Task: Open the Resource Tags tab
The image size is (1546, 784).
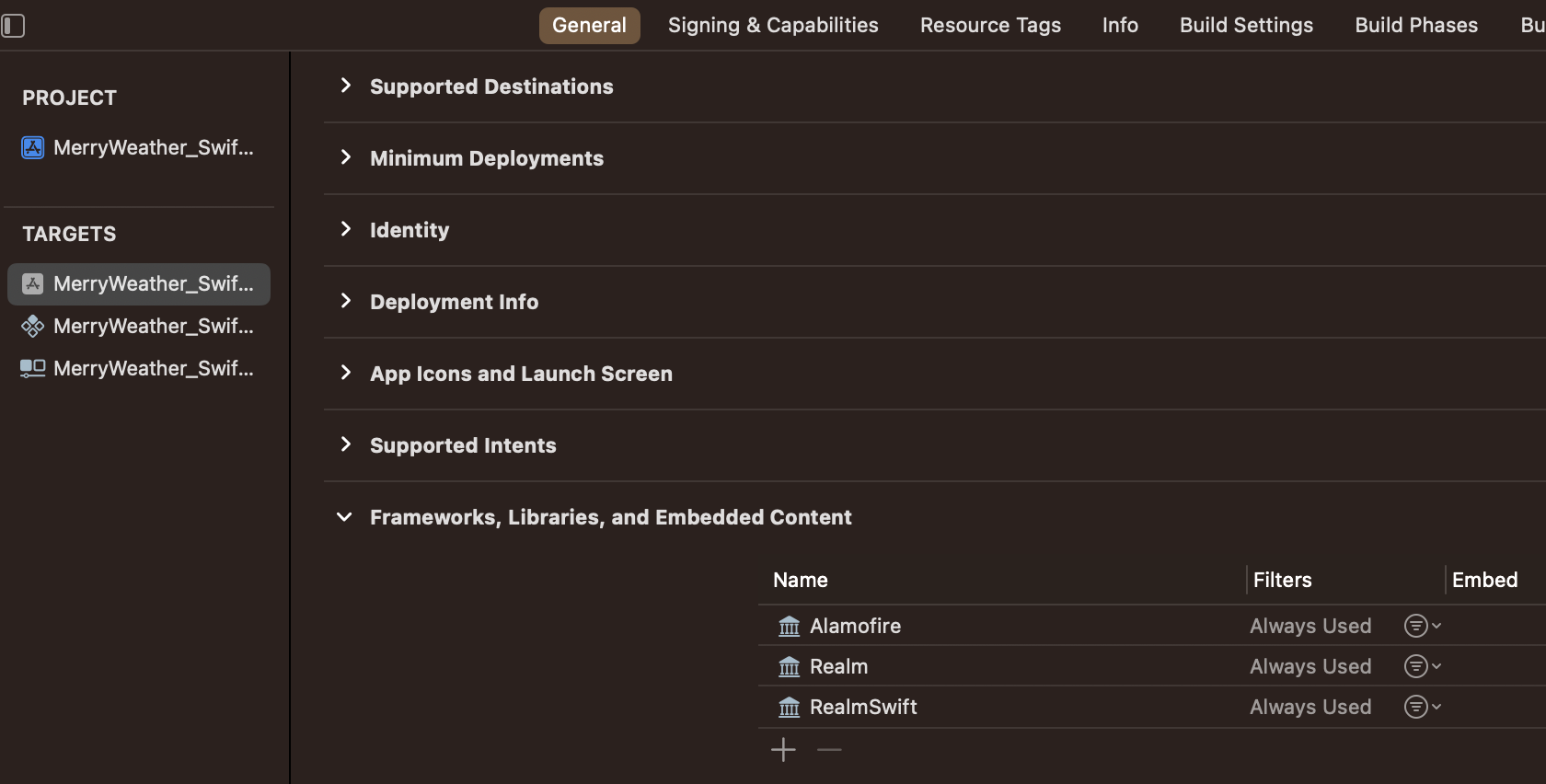Action: pos(990,26)
